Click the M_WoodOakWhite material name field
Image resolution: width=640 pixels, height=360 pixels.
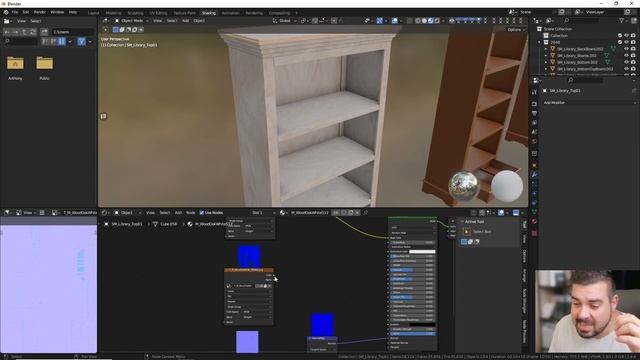[309, 213]
